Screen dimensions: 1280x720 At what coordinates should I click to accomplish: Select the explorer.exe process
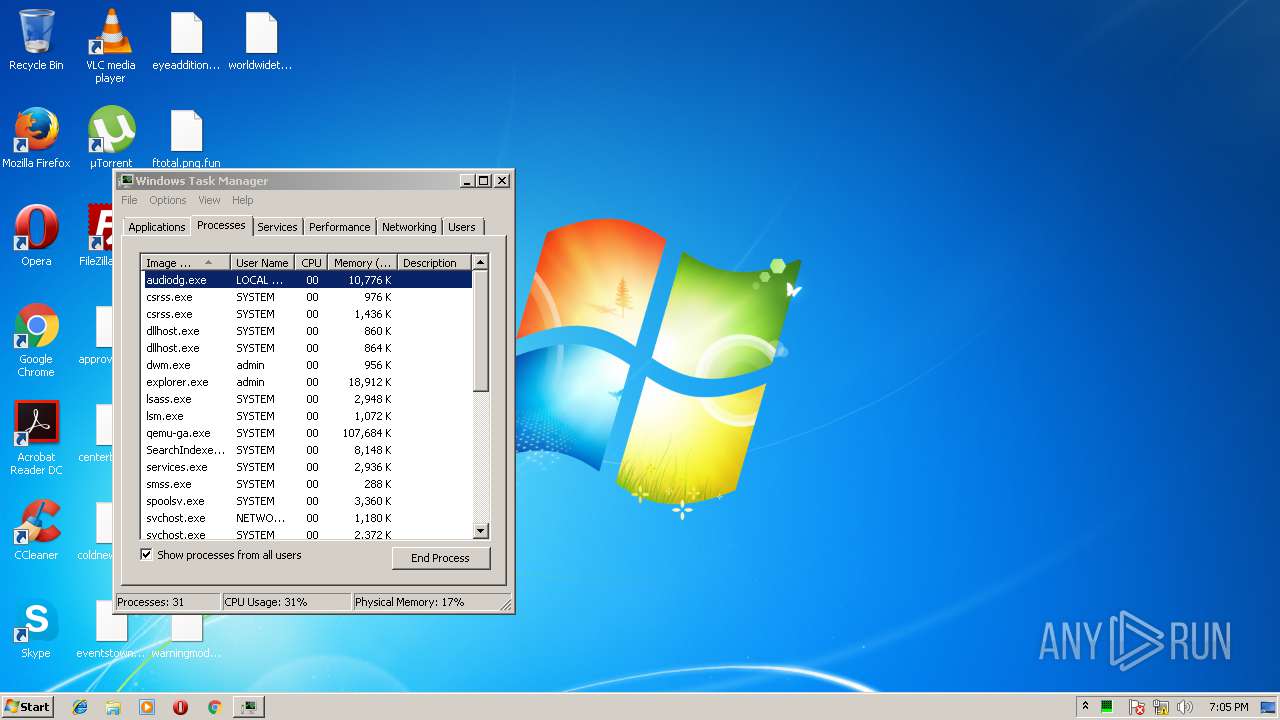click(x=306, y=382)
